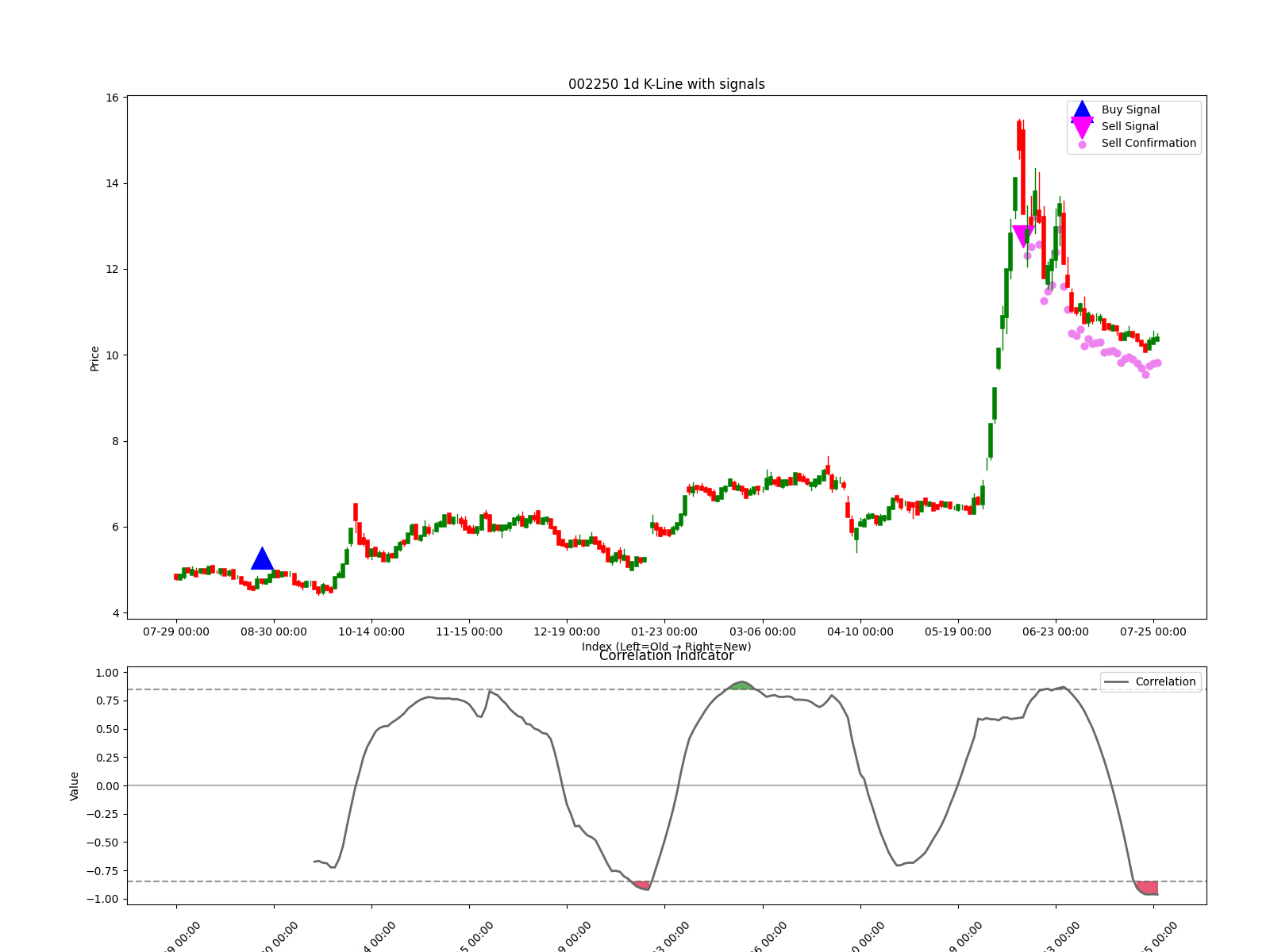
Task: Click the 08-30 00:00 date tick label
Action: [x=274, y=632]
